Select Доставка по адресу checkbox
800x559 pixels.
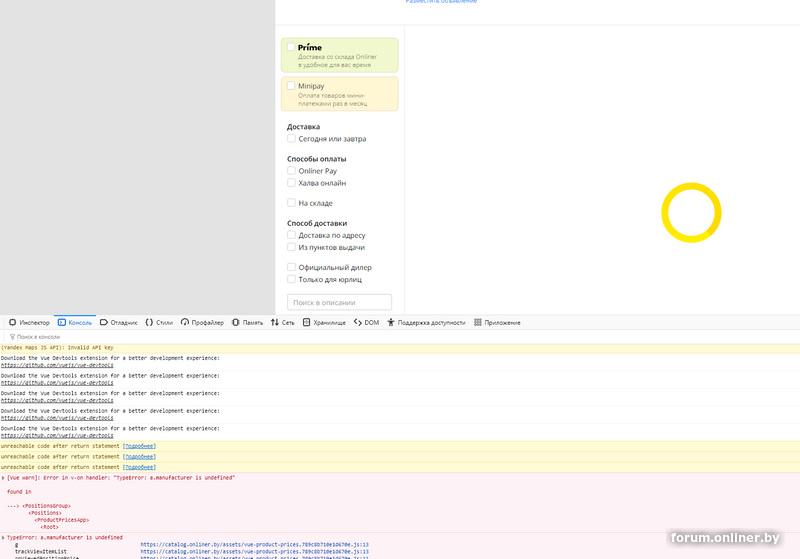pyautogui.click(x=291, y=235)
